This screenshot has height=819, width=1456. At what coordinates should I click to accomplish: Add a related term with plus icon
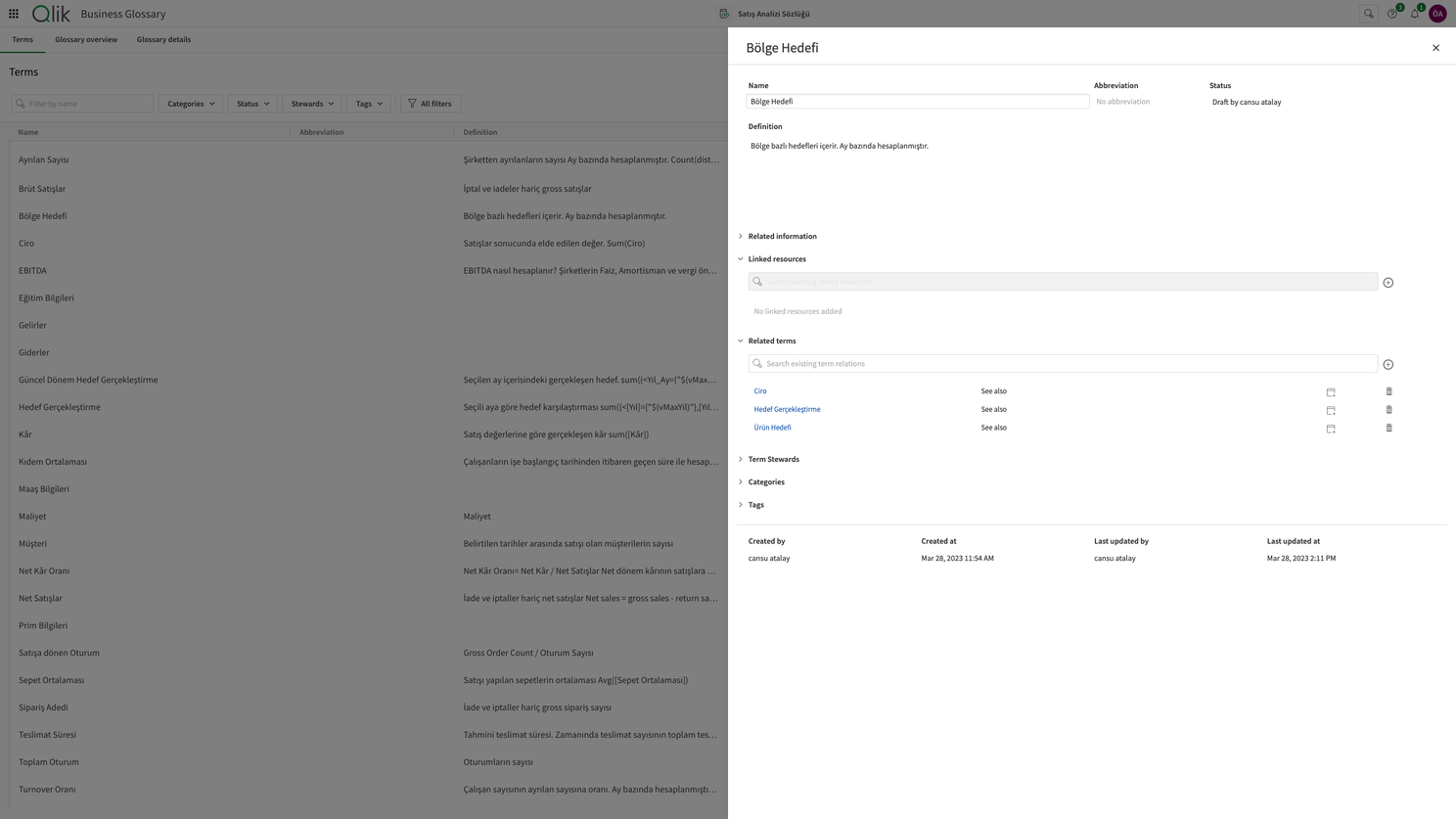[1388, 365]
